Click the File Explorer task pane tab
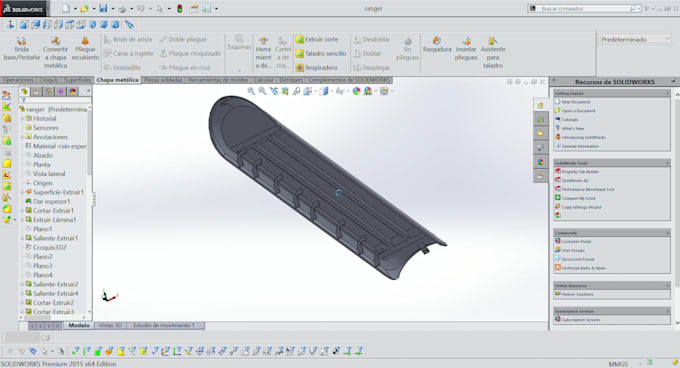This screenshot has height=368, width=680. click(540, 134)
